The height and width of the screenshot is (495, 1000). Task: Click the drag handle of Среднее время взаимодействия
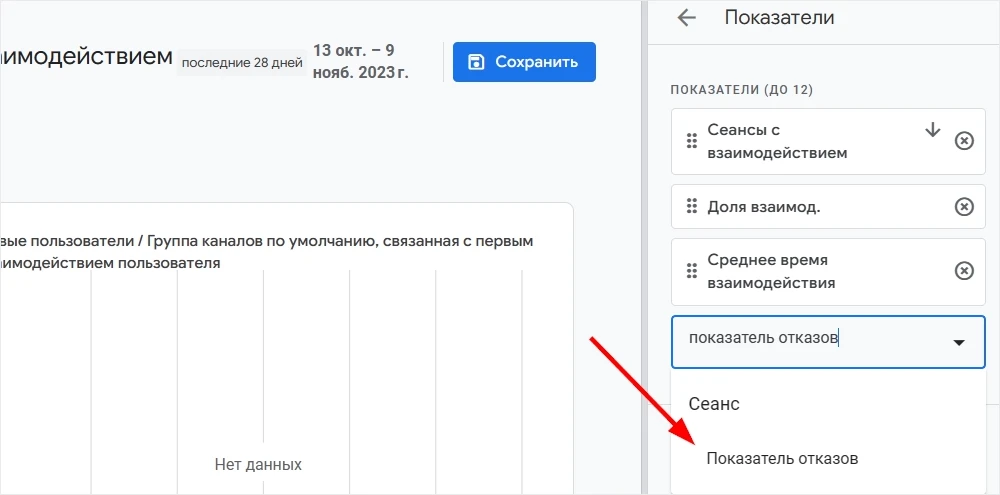pyautogui.click(x=691, y=271)
